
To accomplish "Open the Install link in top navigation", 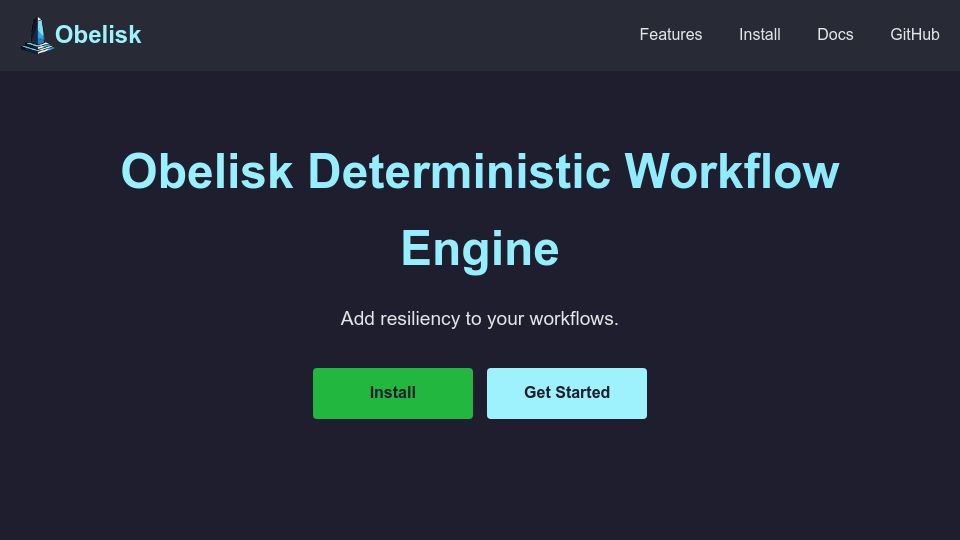I will pyautogui.click(x=759, y=34).
